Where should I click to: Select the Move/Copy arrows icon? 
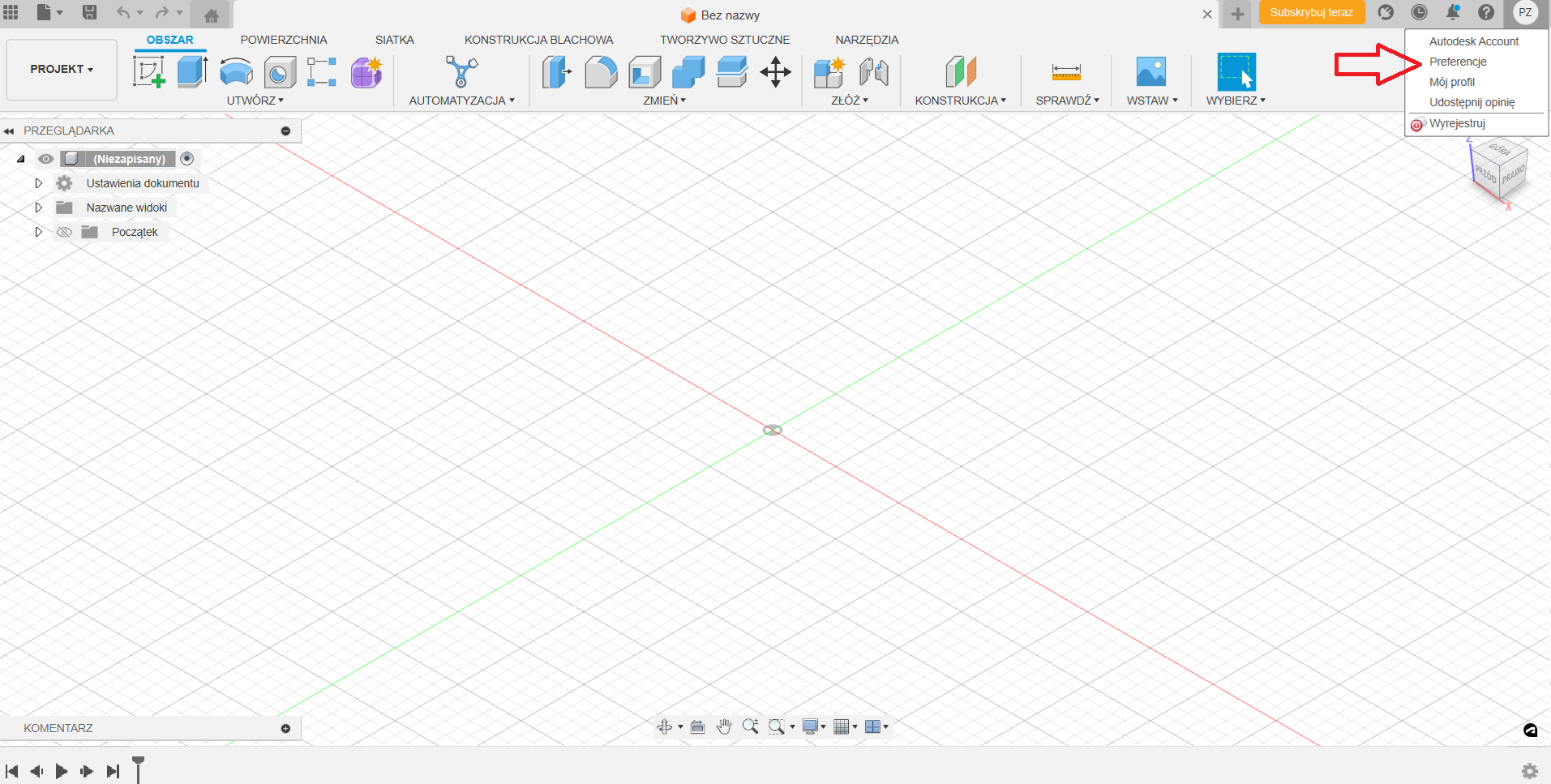click(x=775, y=72)
